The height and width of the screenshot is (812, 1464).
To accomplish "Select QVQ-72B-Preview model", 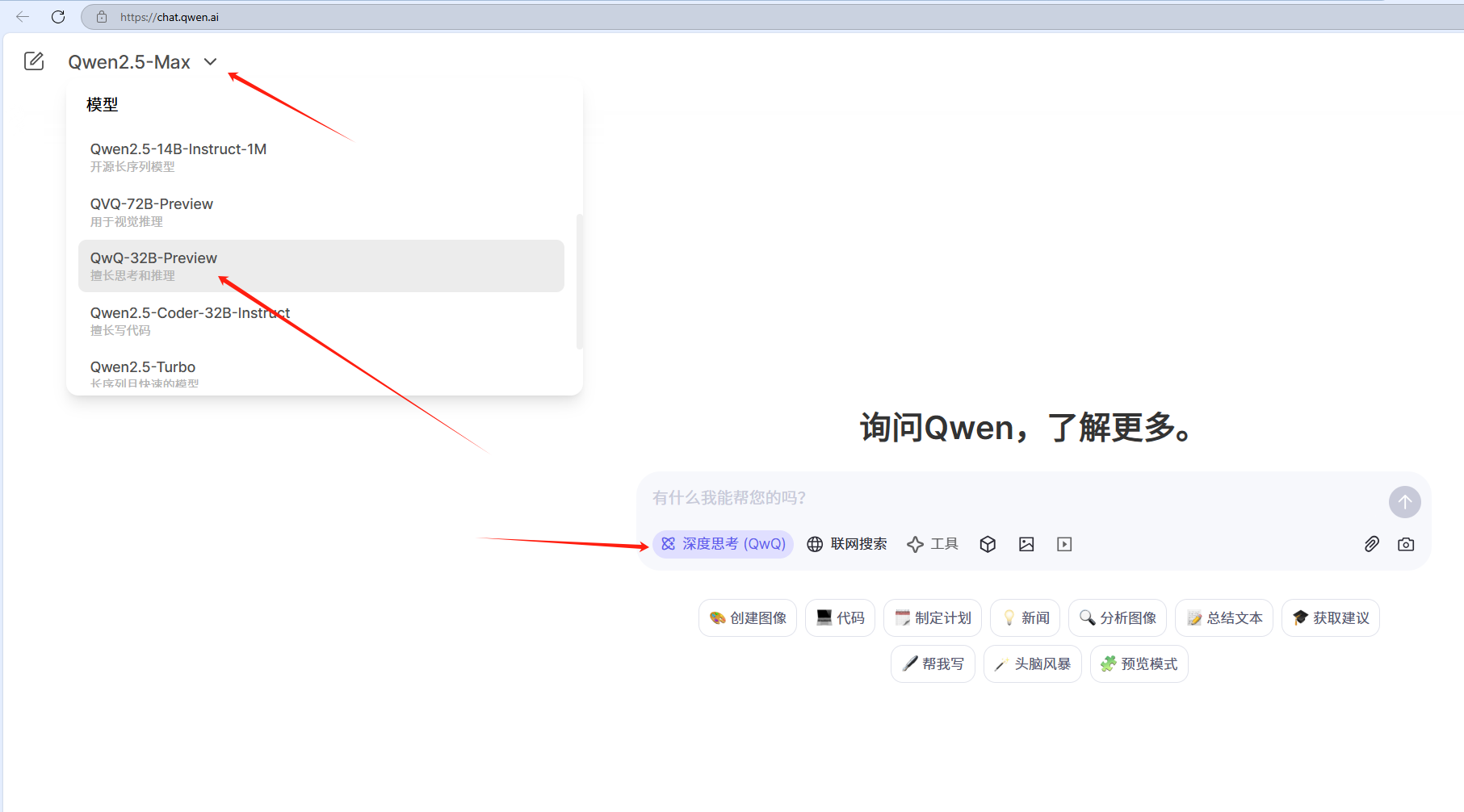I will pyautogui.click(x=321, y=211).
